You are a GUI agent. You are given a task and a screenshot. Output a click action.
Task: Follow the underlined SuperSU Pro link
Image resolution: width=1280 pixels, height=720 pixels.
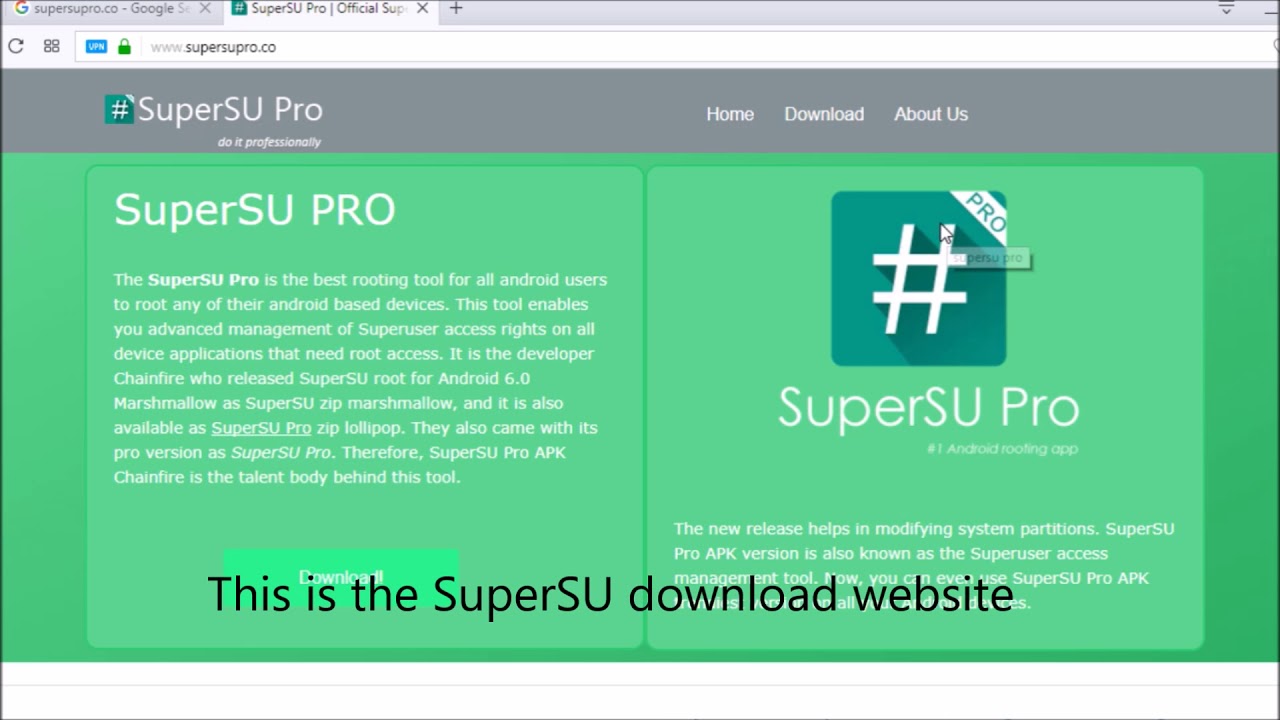[261, 427]
